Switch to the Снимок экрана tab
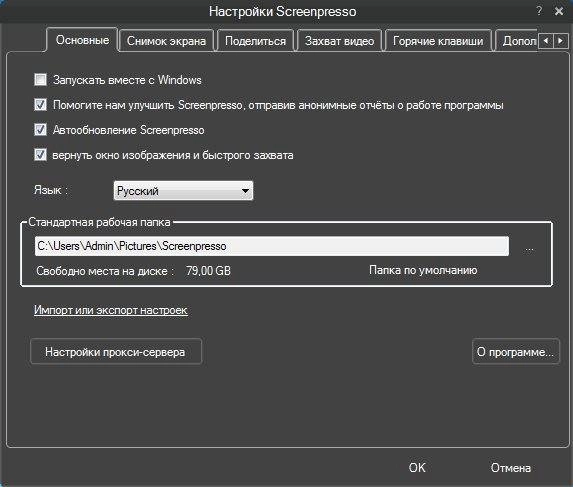 (x=166, y=41)
